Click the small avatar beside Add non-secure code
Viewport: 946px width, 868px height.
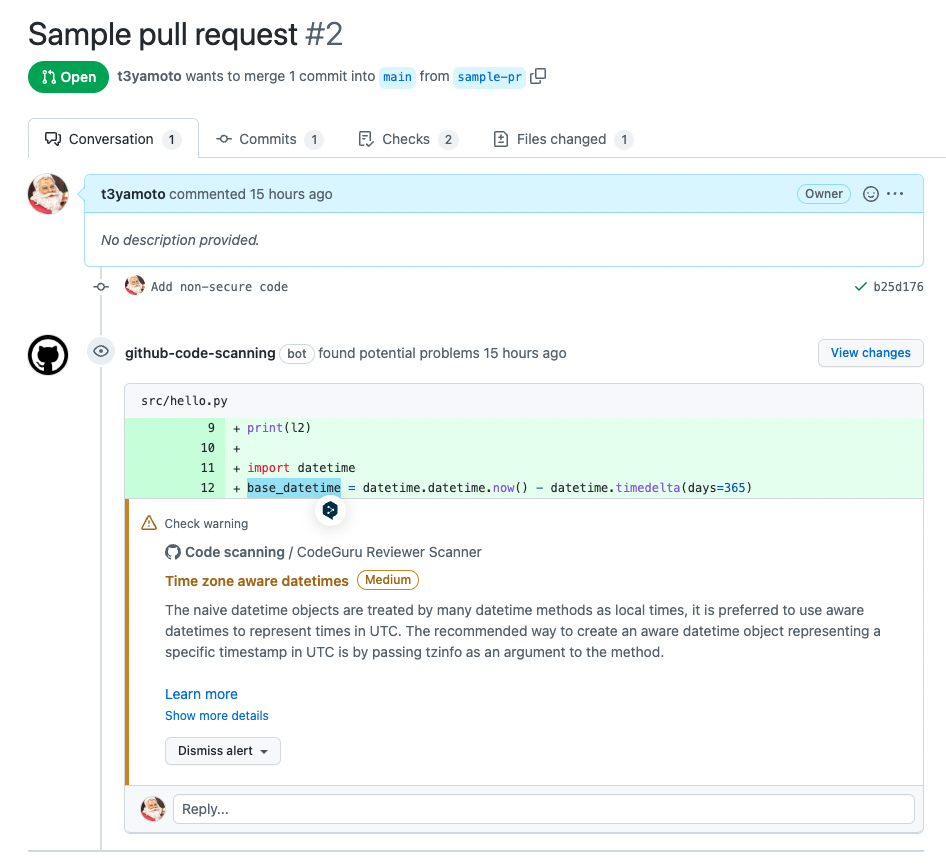pyautogui.click(x=135, y=285)
